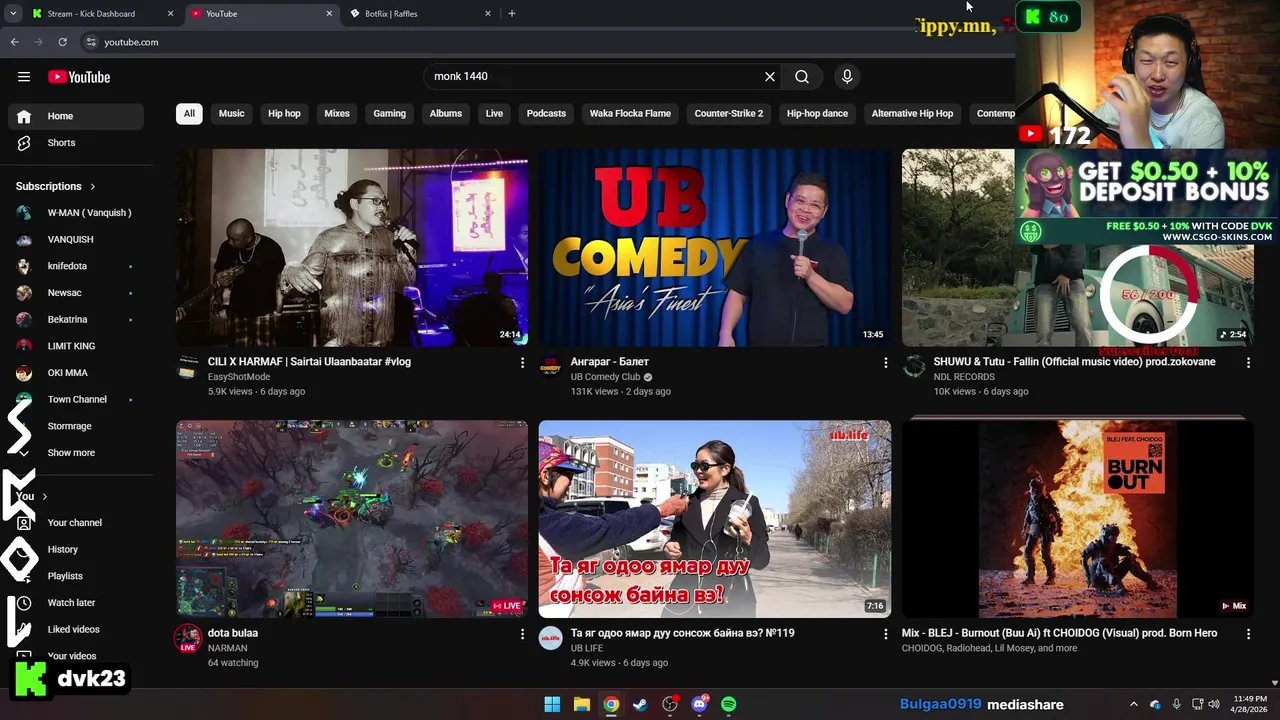Clear the search box with the X
The width and height of the screenshot is (1280, 720).
tap(770, 76)
